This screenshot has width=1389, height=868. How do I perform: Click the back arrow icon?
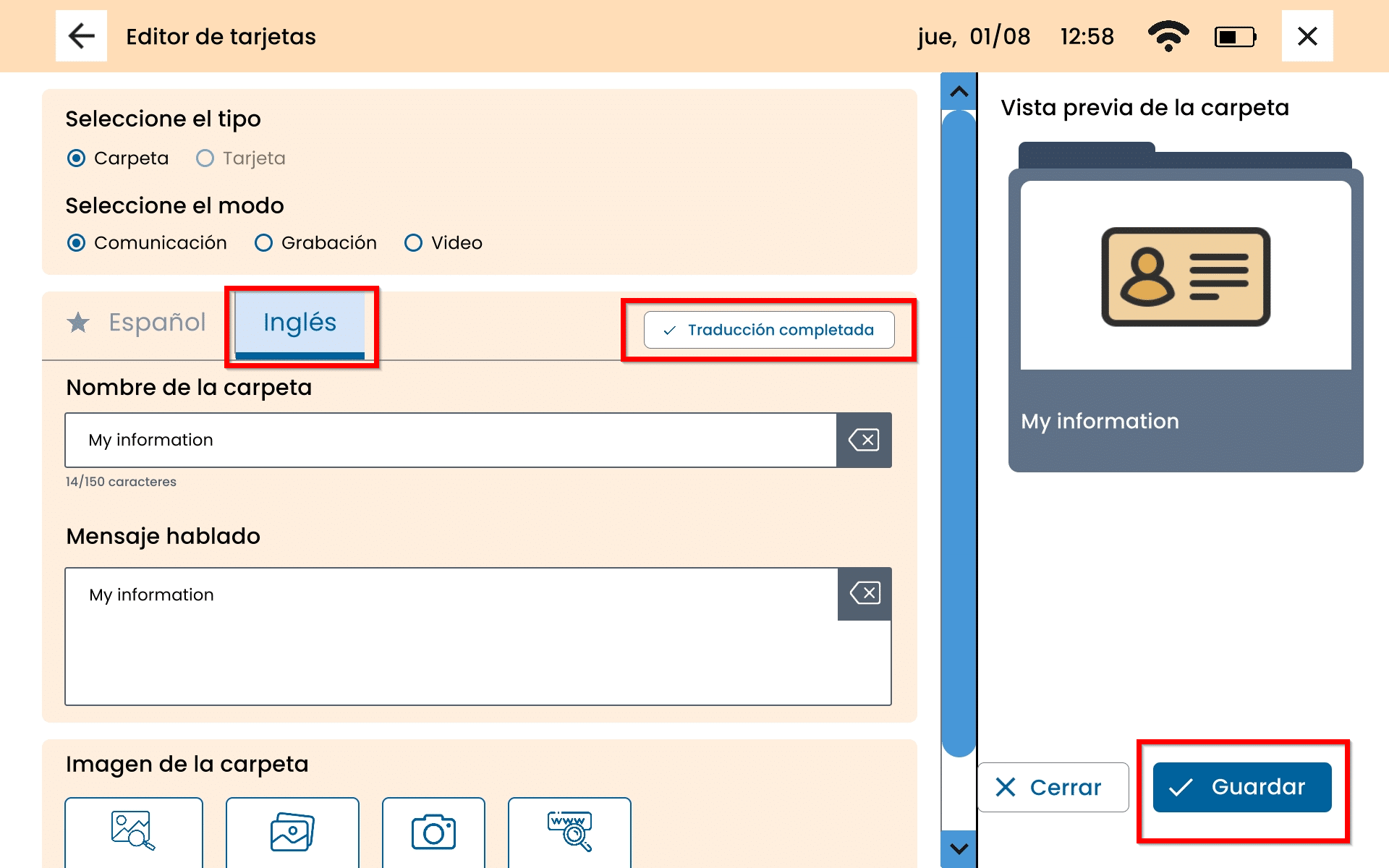tap(81, 36)
